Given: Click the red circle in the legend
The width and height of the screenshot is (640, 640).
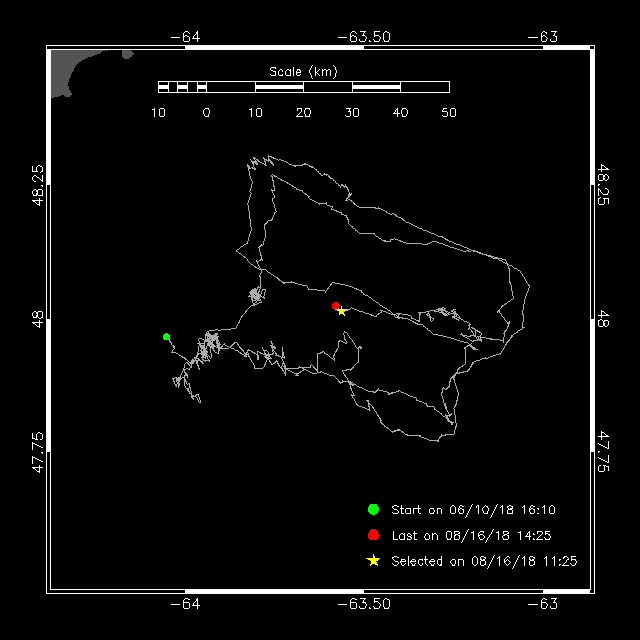Looking at the screenshot, I should click(x=373, y=535).
